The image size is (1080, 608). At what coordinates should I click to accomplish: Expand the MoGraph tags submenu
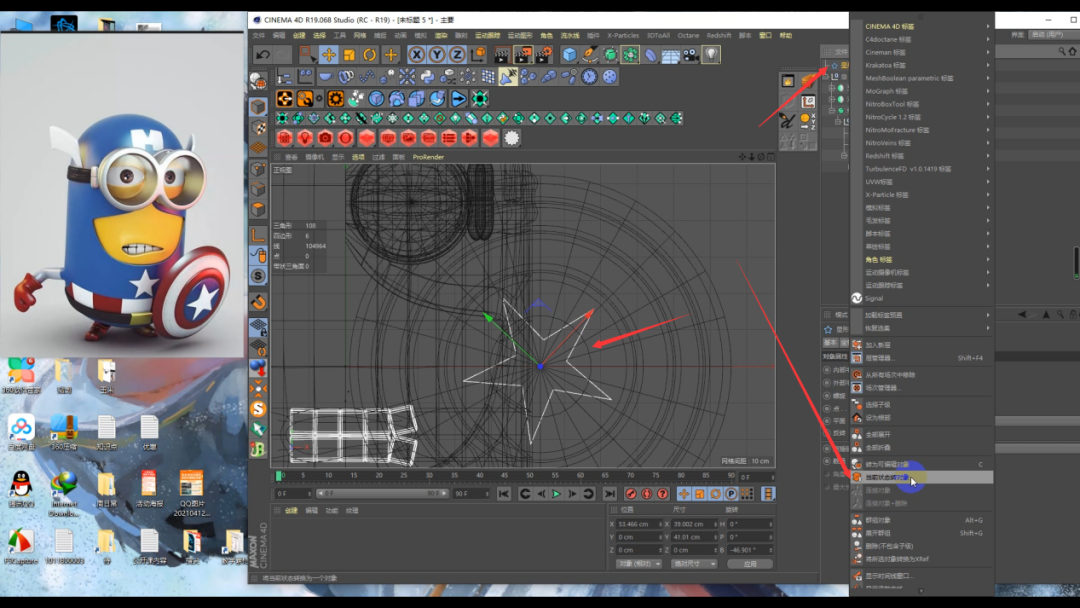coord(922,91)
